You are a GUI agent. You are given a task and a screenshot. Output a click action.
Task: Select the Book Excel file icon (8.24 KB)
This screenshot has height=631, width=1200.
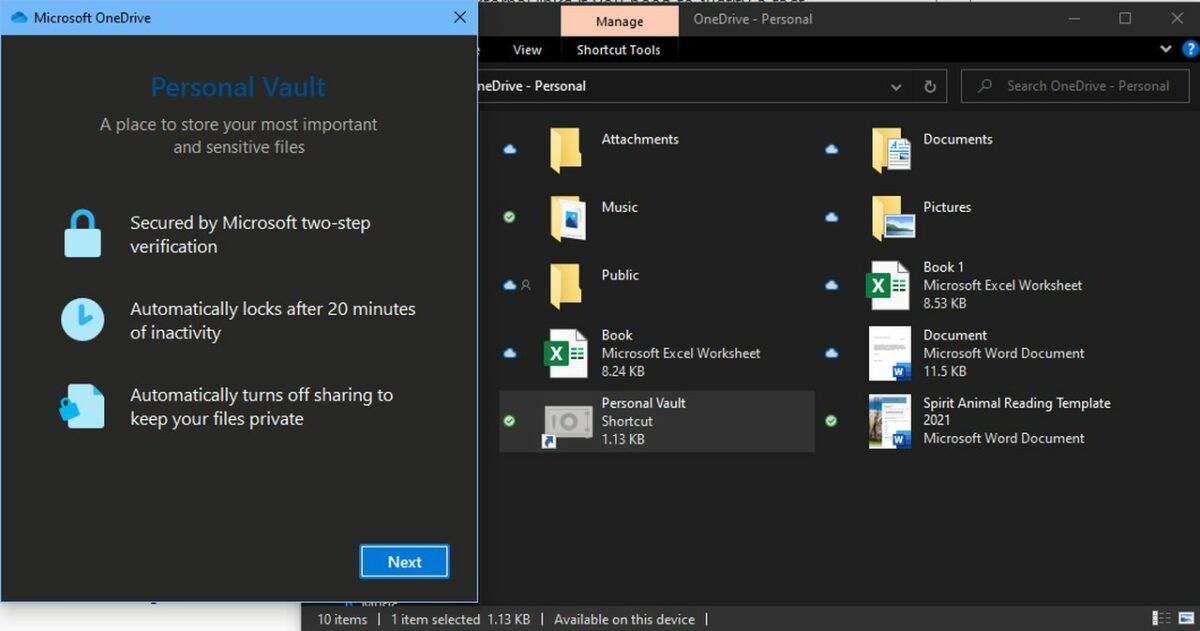tap(565, 353)
